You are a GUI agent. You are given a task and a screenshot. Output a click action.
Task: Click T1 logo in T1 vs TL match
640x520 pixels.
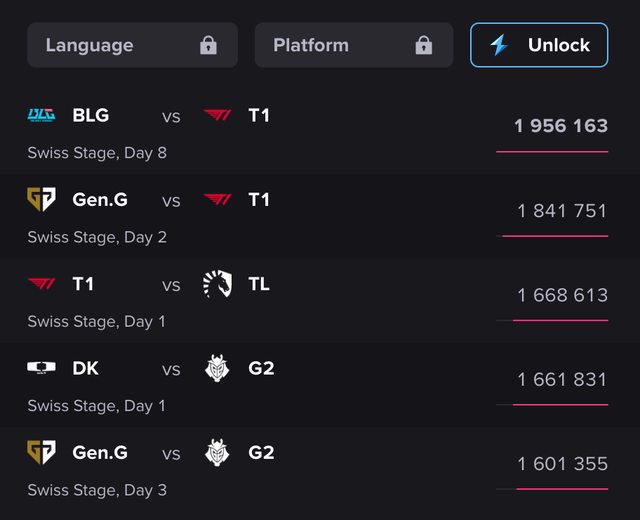pyautogui.click(x=41, y=284)
